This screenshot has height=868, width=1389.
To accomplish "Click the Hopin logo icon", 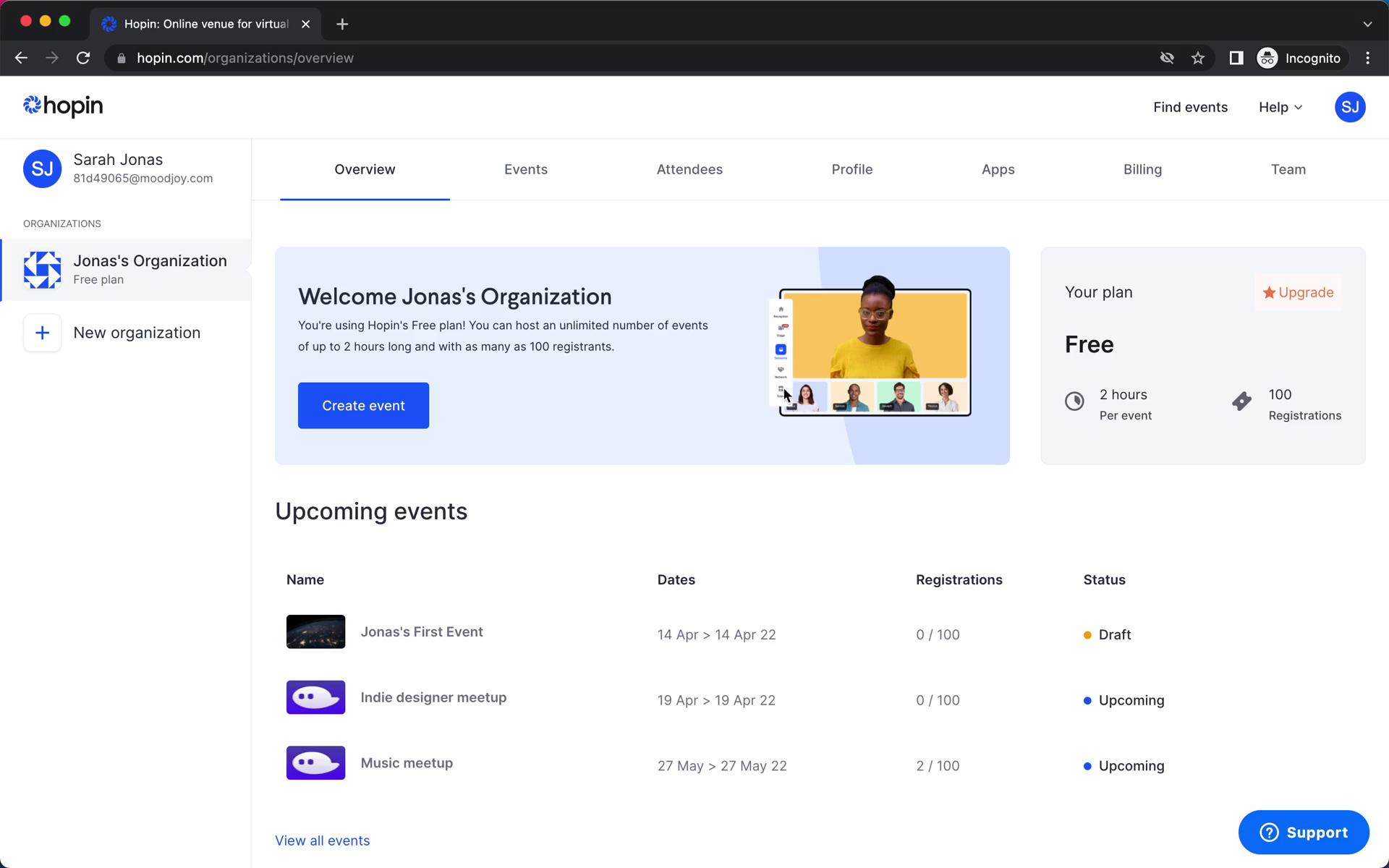I will (32, 106).
